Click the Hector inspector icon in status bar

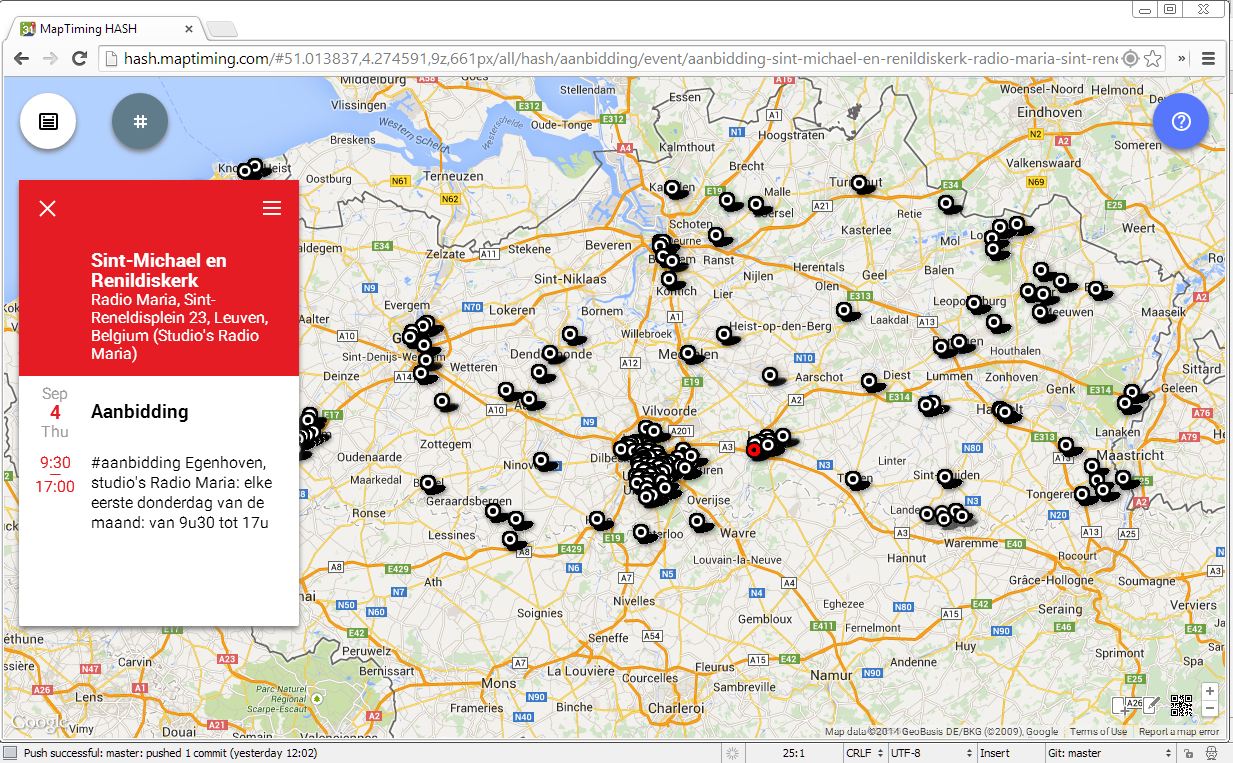1212,753
